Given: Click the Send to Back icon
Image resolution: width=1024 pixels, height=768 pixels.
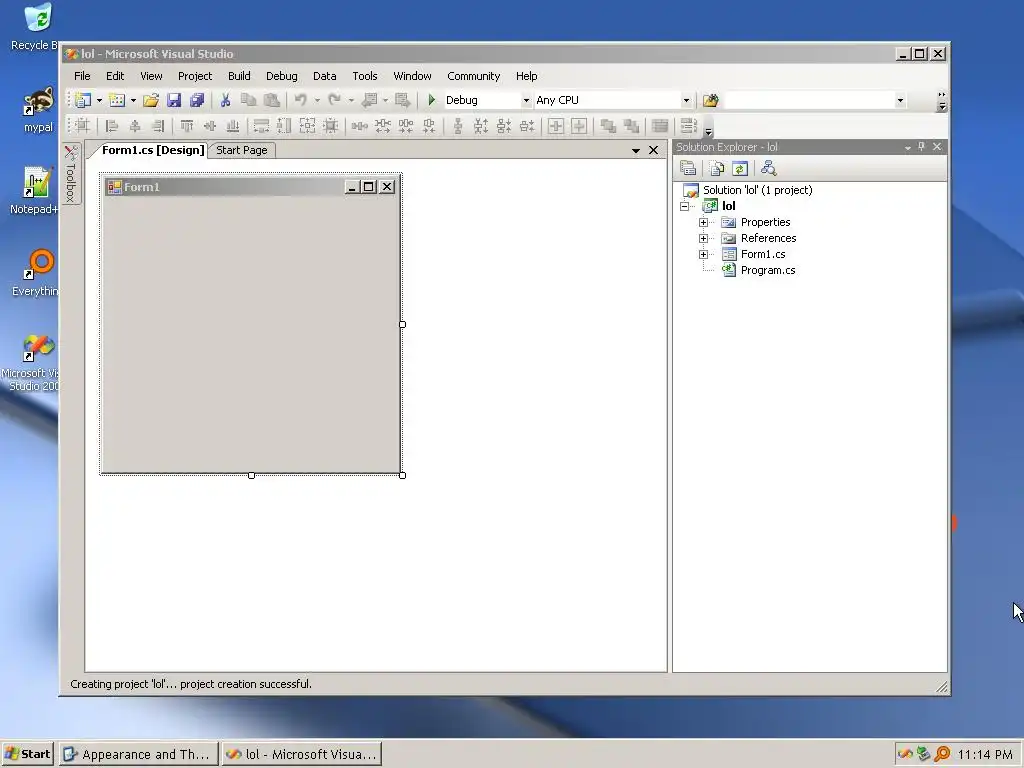Looking at the screenshot, I should click(x=631, y=125).
